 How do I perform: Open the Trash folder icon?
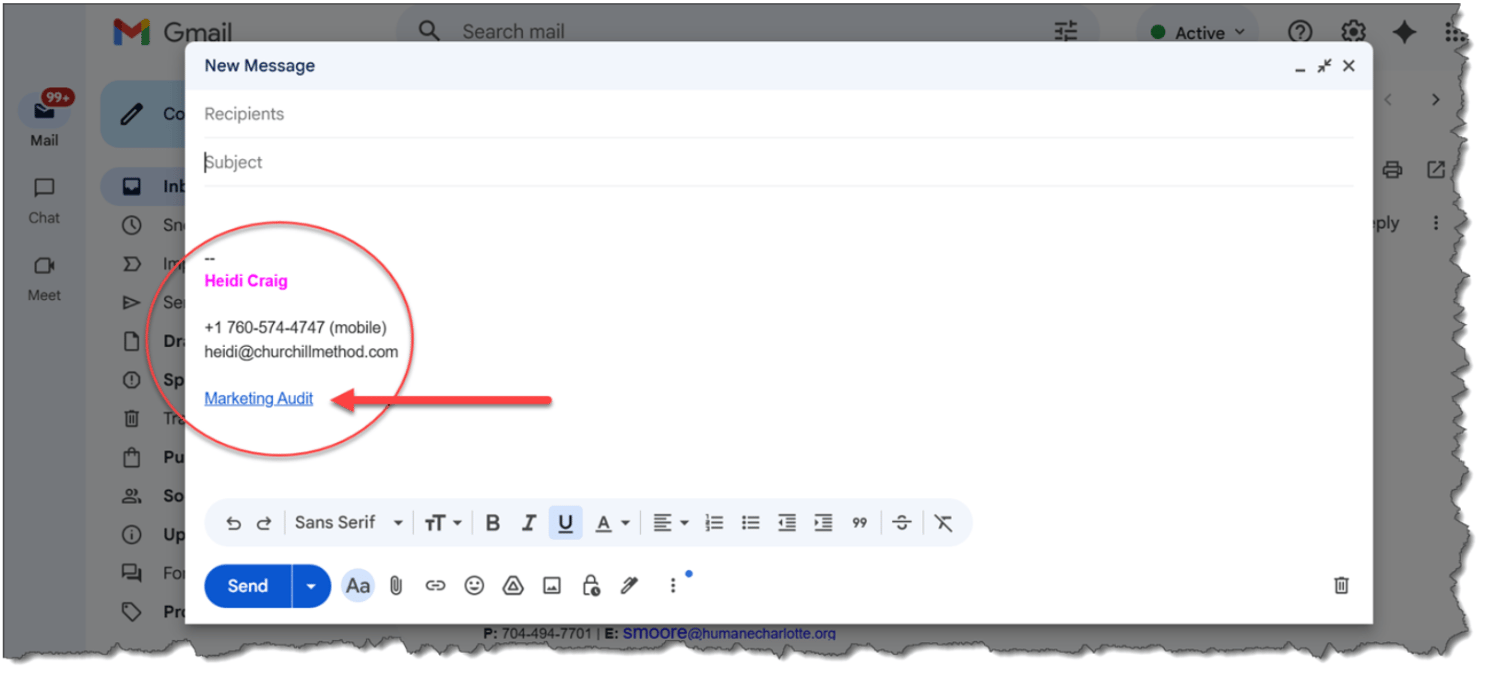click(x=131, y=419)
